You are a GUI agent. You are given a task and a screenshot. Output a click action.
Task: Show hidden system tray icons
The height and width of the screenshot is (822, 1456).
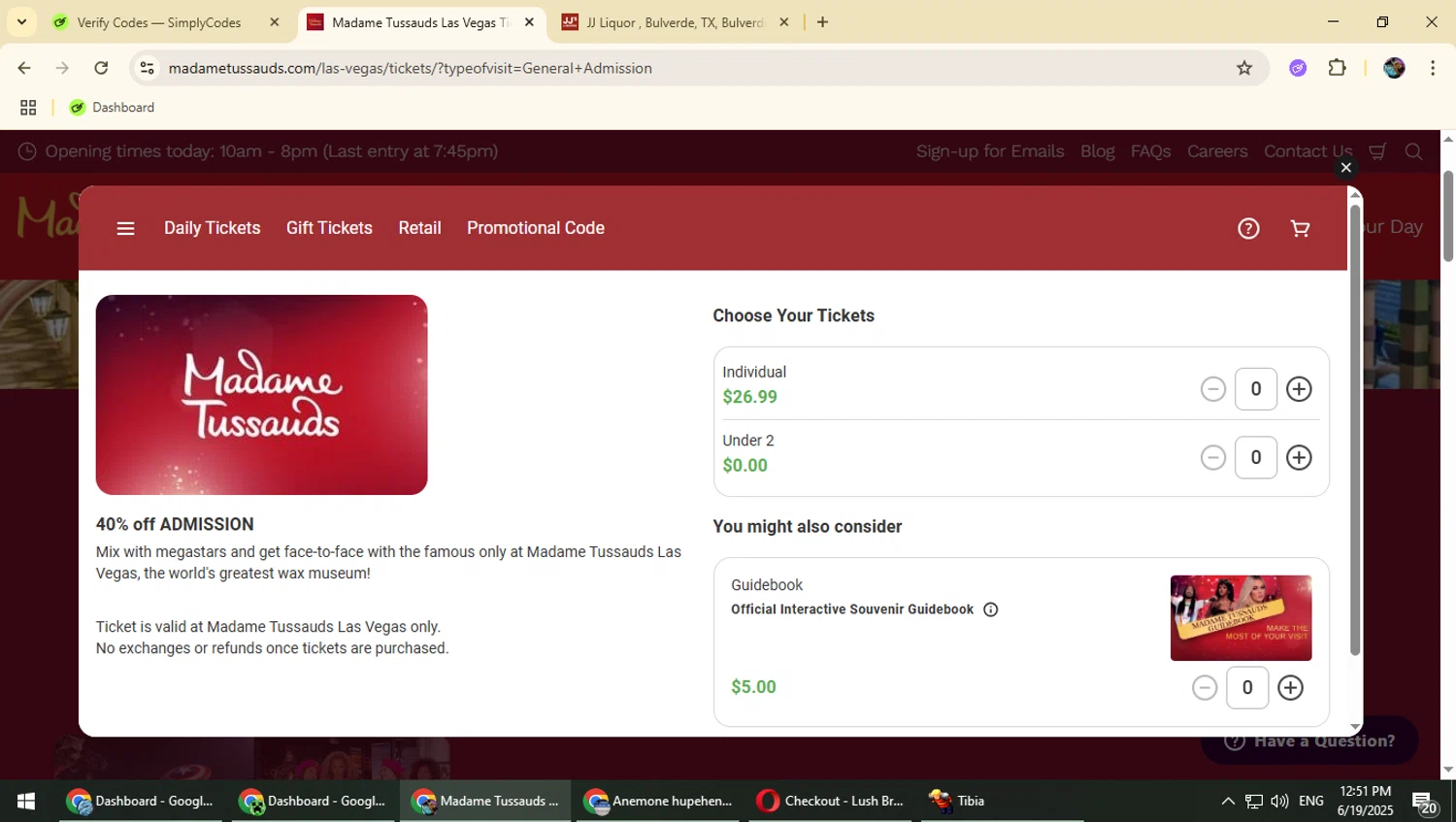[1228, 801]
